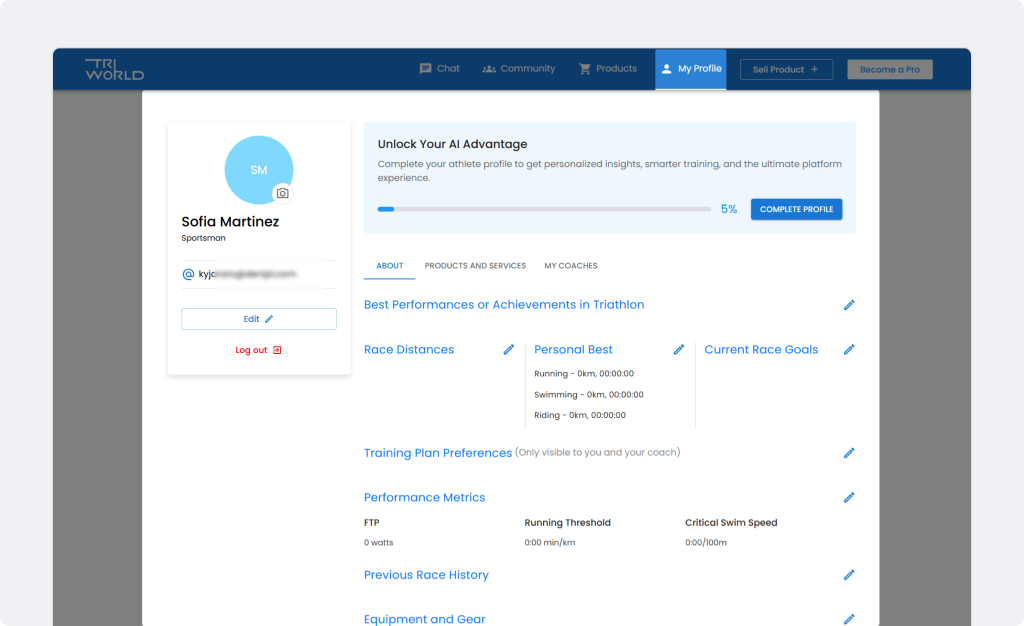Edit Personal Best via its pencil icon
This screenshot has height=626, width=1024.
679,350
